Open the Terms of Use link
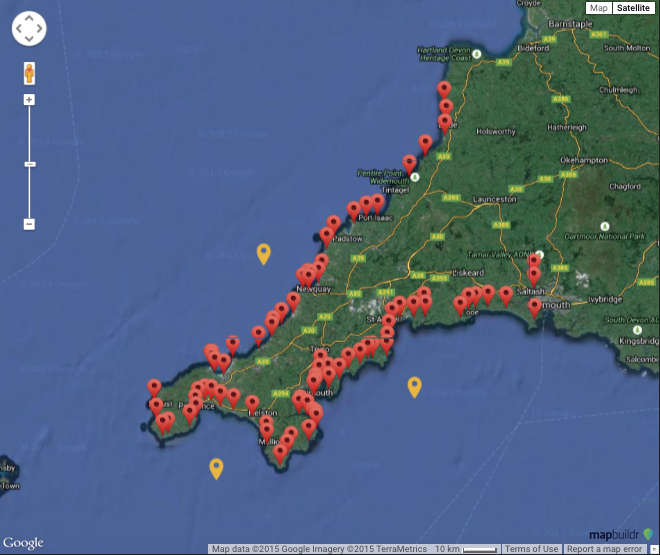 (531, 549)
